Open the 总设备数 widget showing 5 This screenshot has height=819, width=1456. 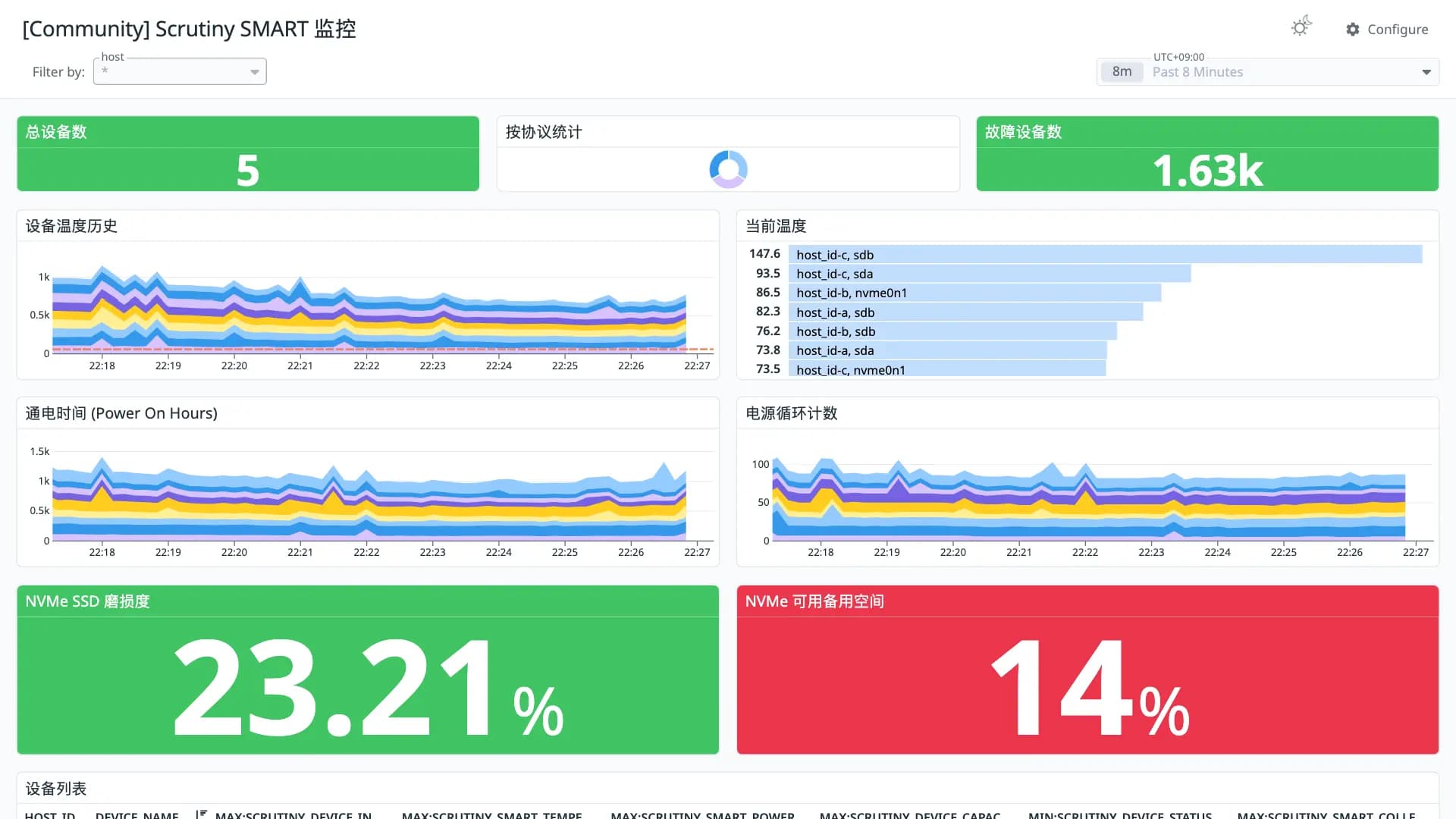[x=248, y=153]
